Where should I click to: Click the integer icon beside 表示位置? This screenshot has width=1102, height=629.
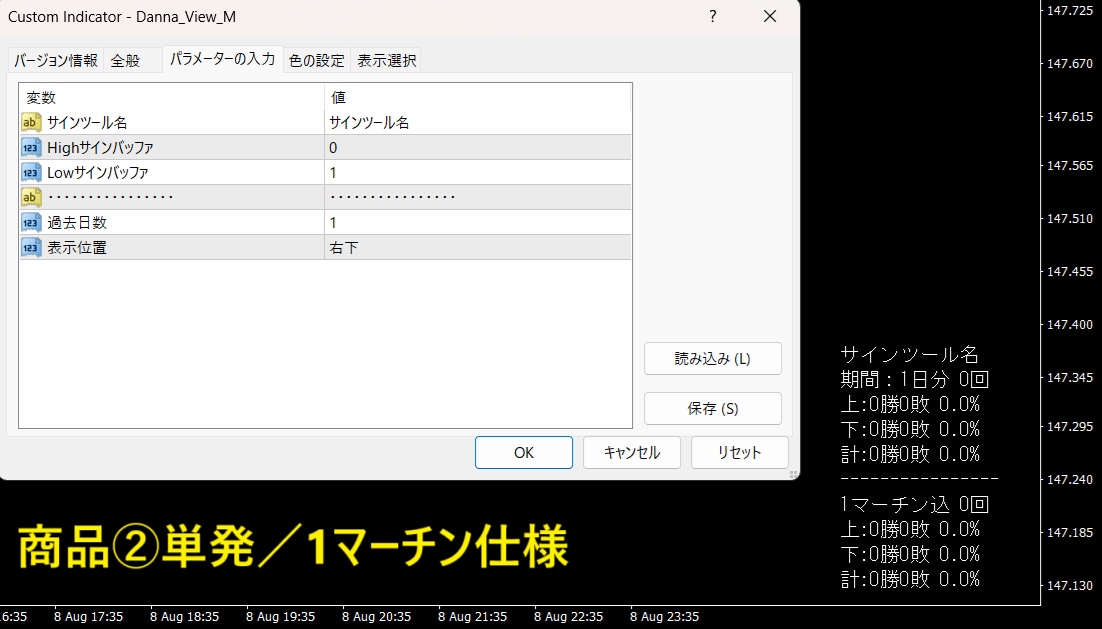pos(31,247)
